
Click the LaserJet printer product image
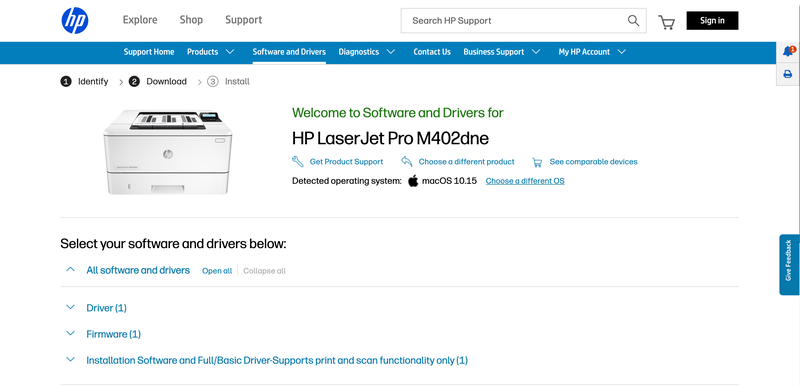click(x=168, y=151)
